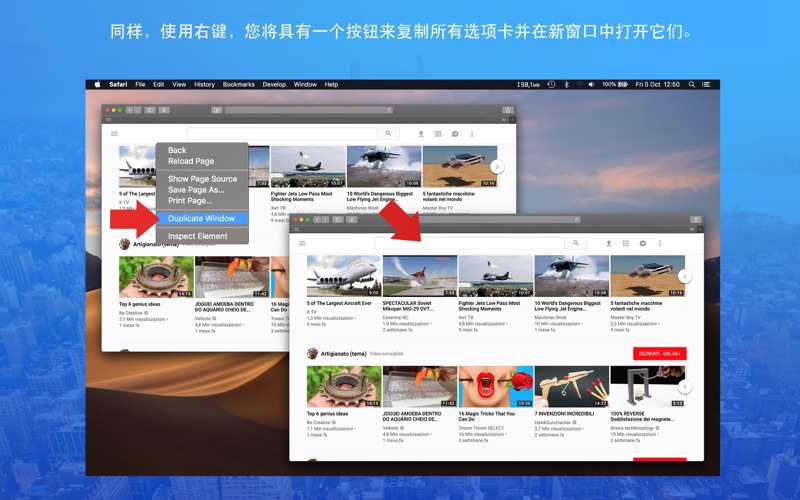800x500 pixels.
Task: Open the View menu
Action: coord(179,85)
